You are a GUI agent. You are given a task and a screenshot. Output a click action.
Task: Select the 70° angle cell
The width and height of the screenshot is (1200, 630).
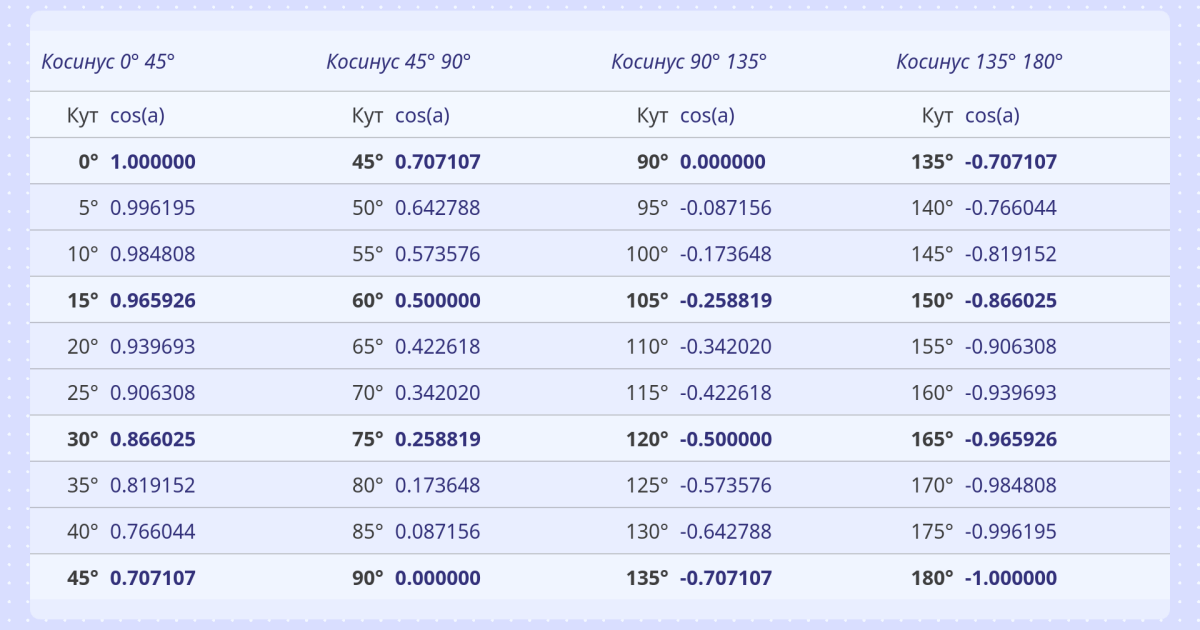[367, 393]
